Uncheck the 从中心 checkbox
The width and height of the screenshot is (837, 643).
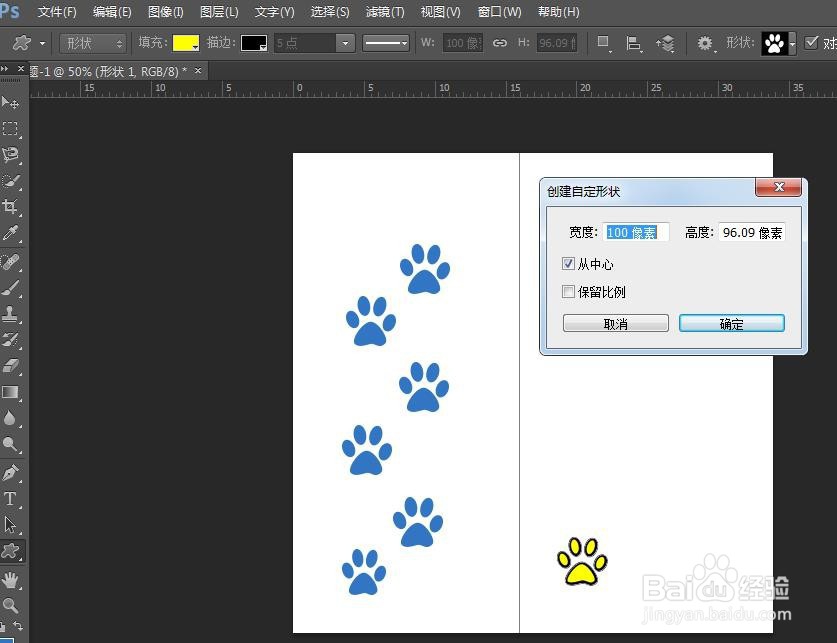pyautogui.click(x=569, y=264)
